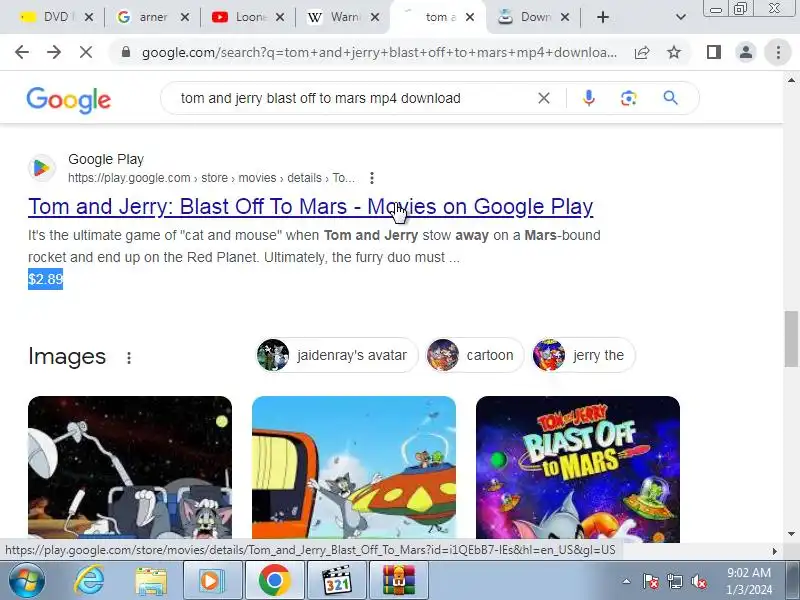Share this page using the share icon
This screenshot has height=600, width=800.
click(642, 52)
